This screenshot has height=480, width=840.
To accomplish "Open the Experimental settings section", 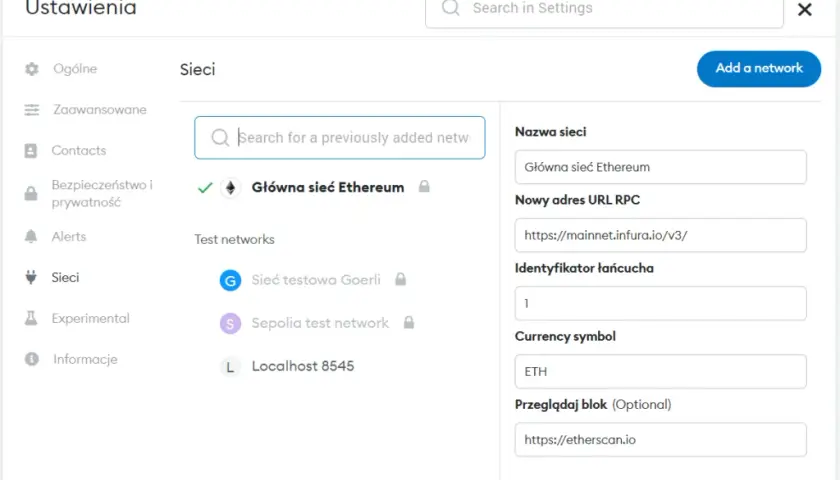I will click(x=91, y=318).
